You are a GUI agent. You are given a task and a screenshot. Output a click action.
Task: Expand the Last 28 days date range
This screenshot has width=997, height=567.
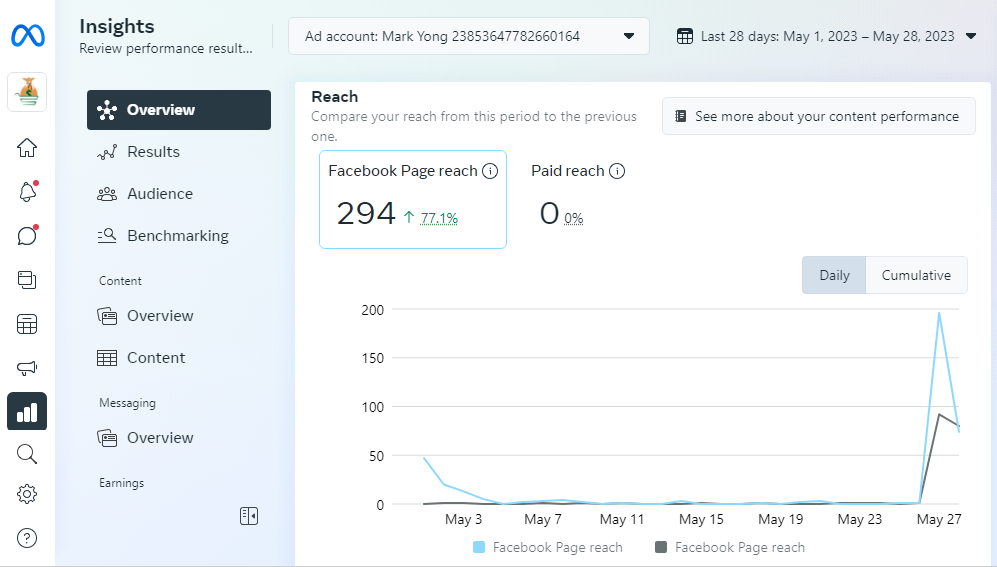tap(827, 36)
